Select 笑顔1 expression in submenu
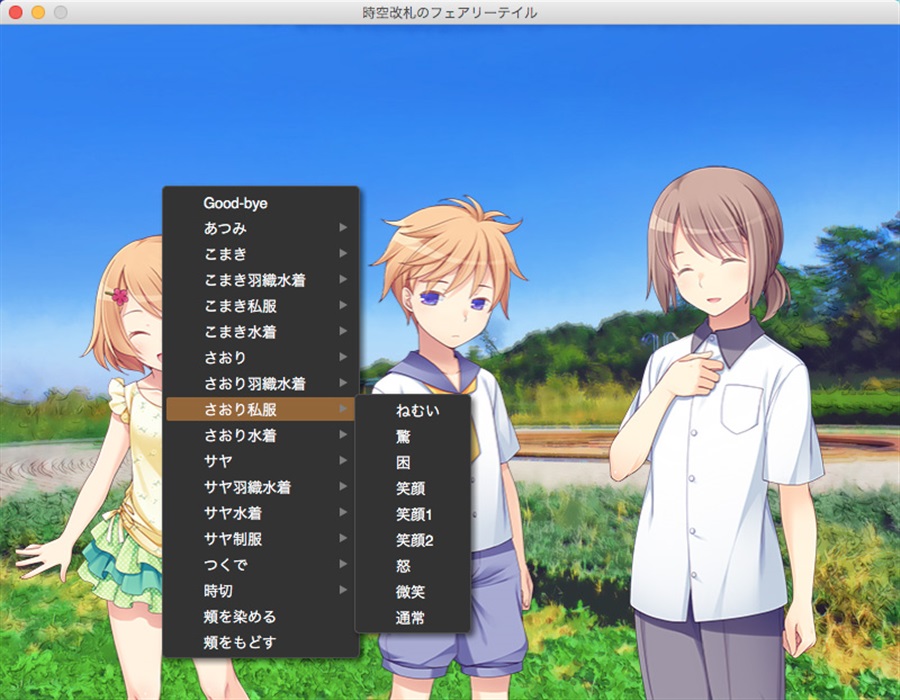 pyautogui.click(x=413, y=514)
